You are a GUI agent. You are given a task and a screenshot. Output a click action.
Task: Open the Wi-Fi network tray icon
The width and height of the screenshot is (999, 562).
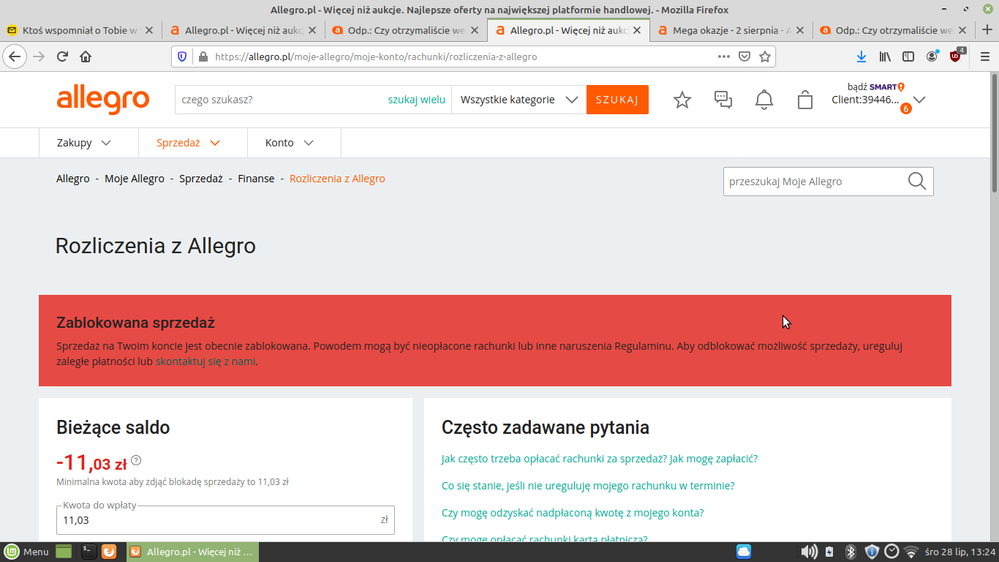(911, 552)
